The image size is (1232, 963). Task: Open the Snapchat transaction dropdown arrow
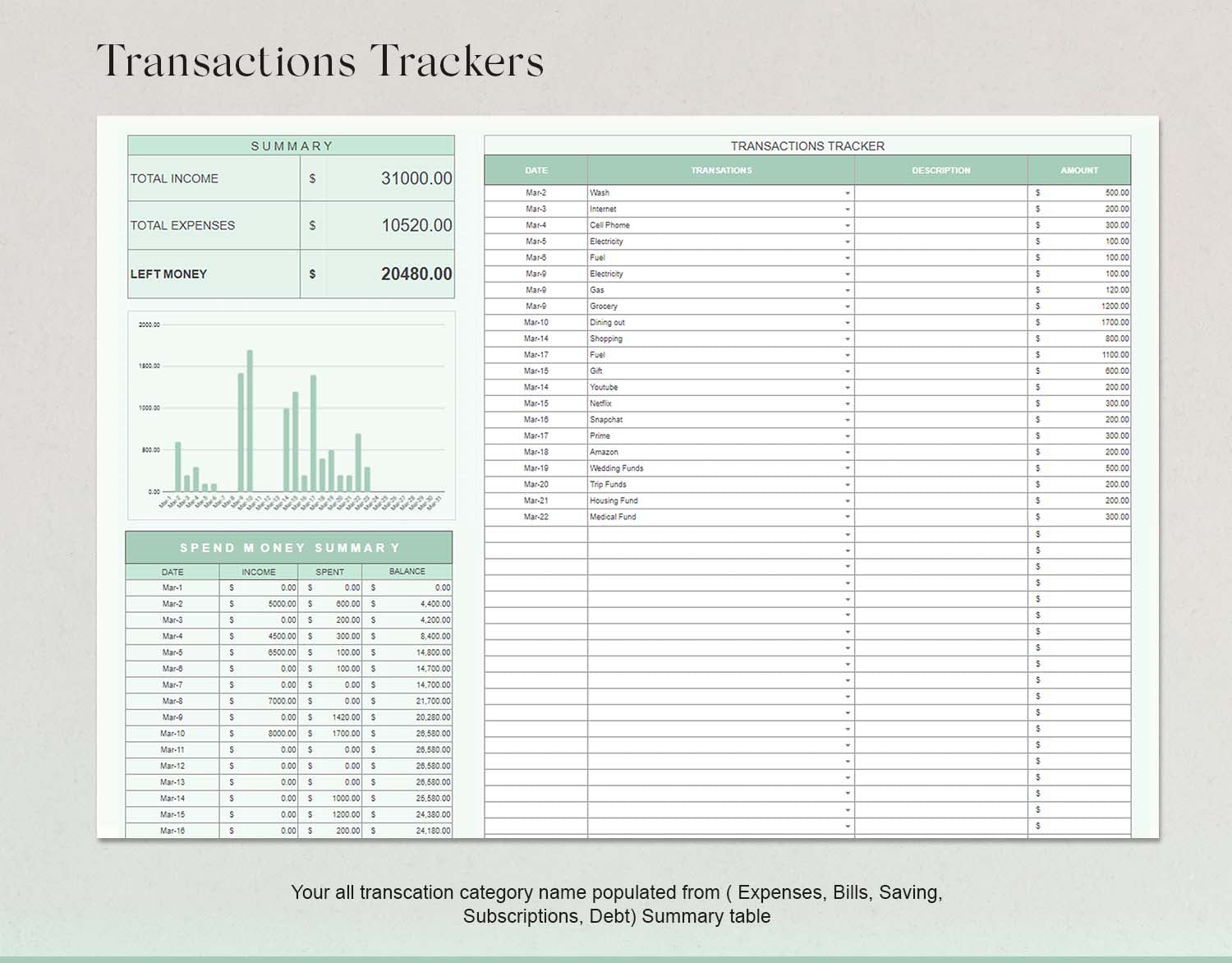coord(847,420)
